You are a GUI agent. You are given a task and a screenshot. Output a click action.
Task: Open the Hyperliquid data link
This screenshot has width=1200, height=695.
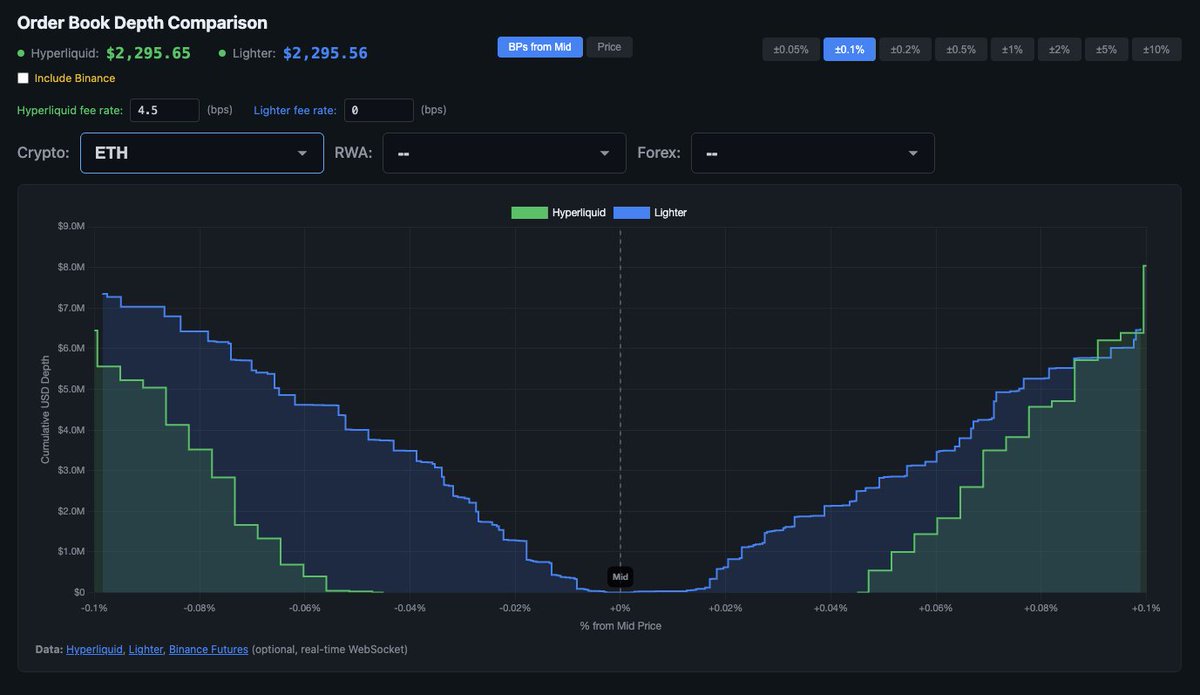point(94,650)
